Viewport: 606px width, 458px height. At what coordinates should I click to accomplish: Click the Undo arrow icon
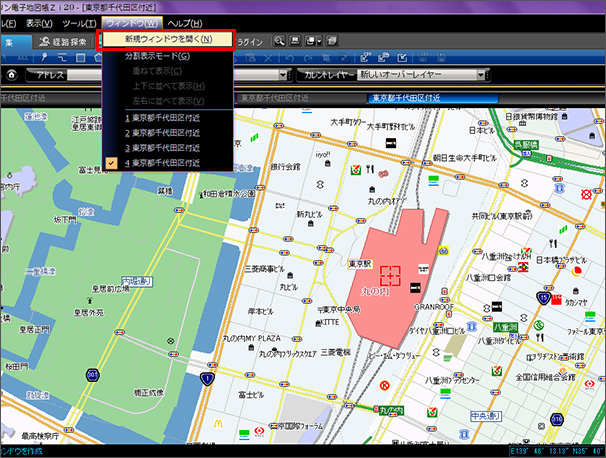(x=289, y=58)
